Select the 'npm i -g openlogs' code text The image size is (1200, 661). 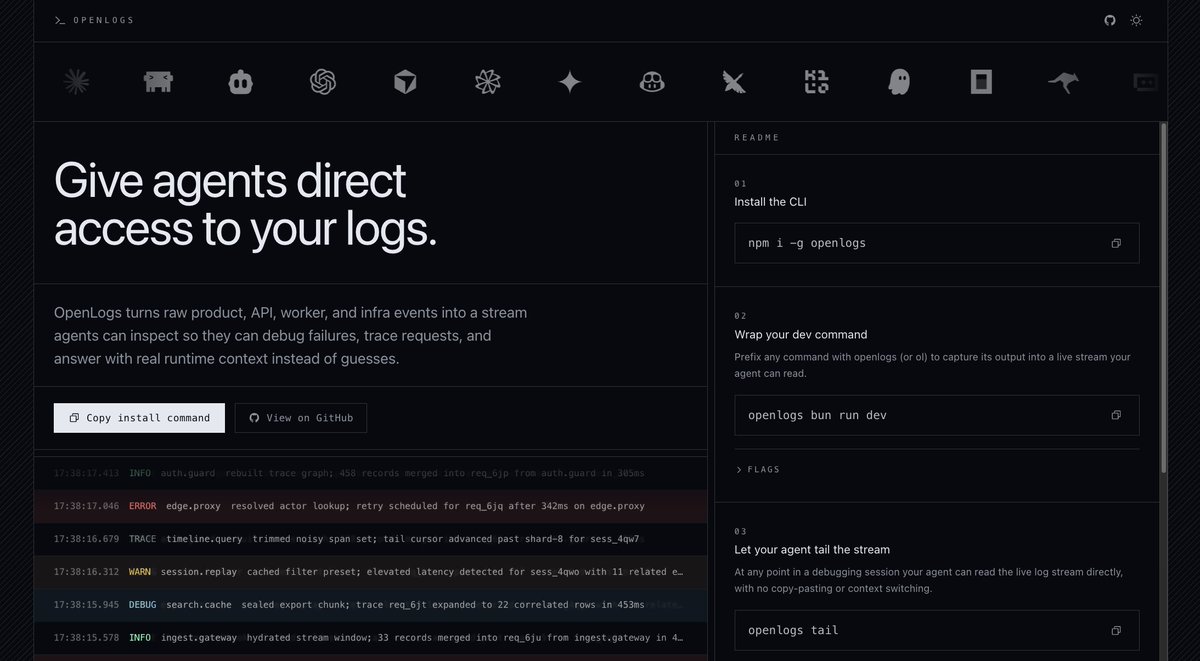tap(807, 243)
